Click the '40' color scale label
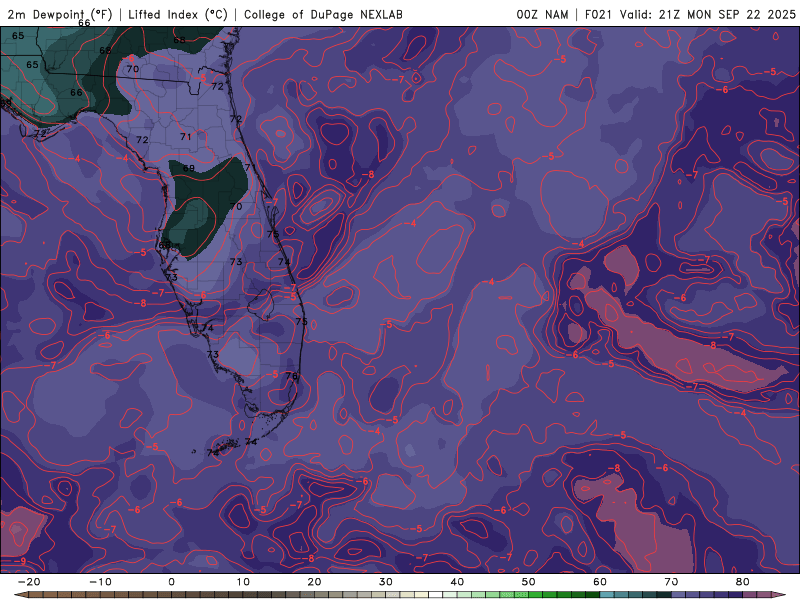 [457, 582]
